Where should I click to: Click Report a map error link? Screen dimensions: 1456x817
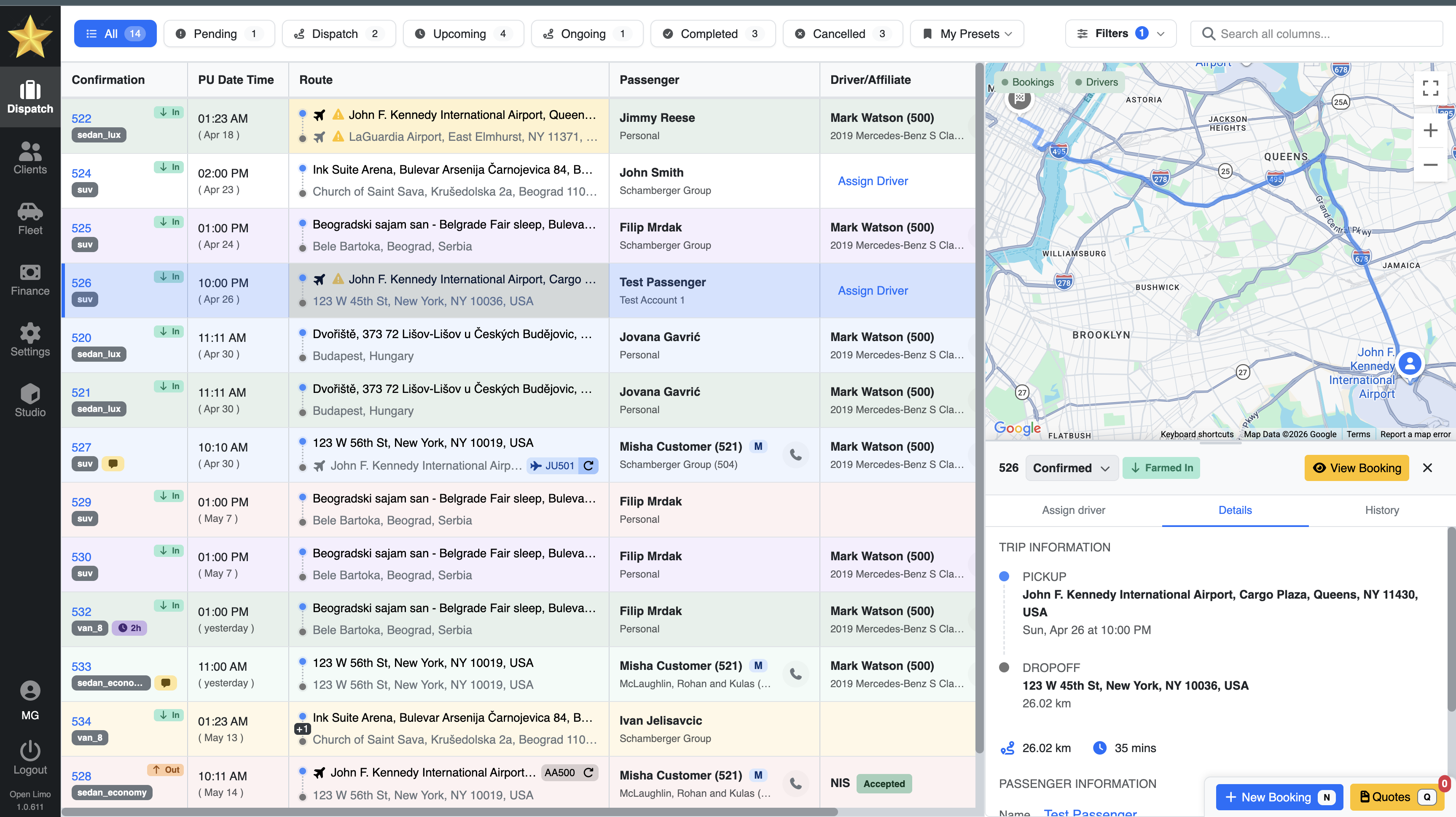(1415, 434)
